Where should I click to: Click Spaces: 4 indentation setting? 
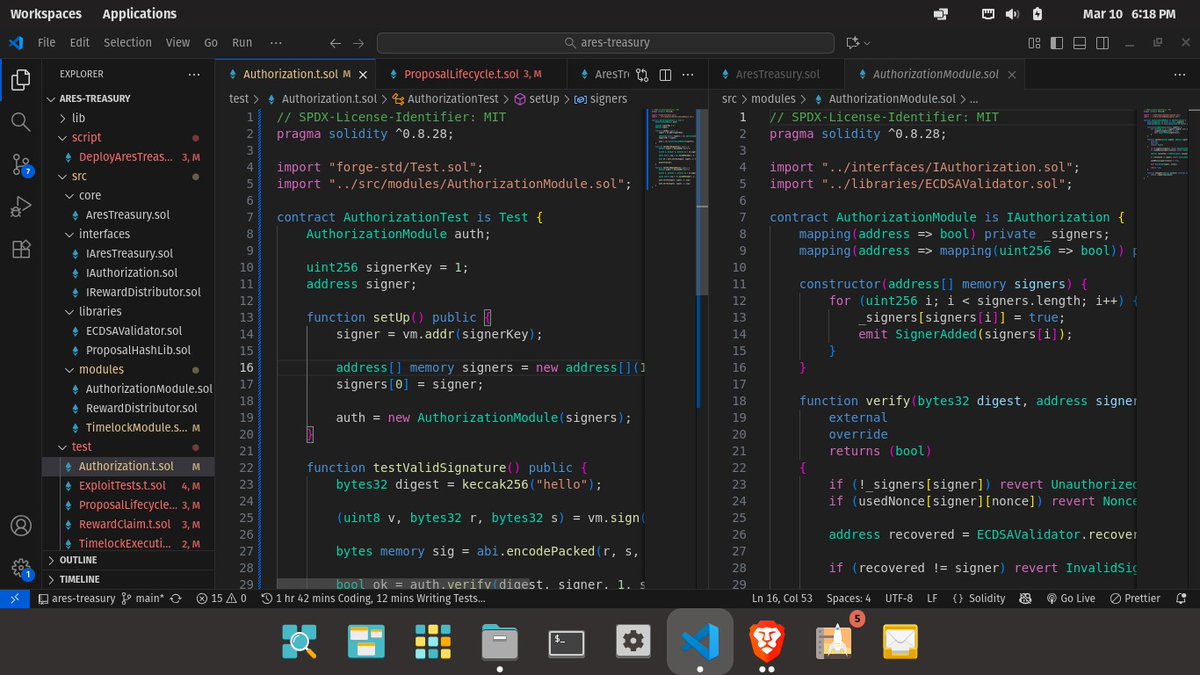tap(850, 598)
